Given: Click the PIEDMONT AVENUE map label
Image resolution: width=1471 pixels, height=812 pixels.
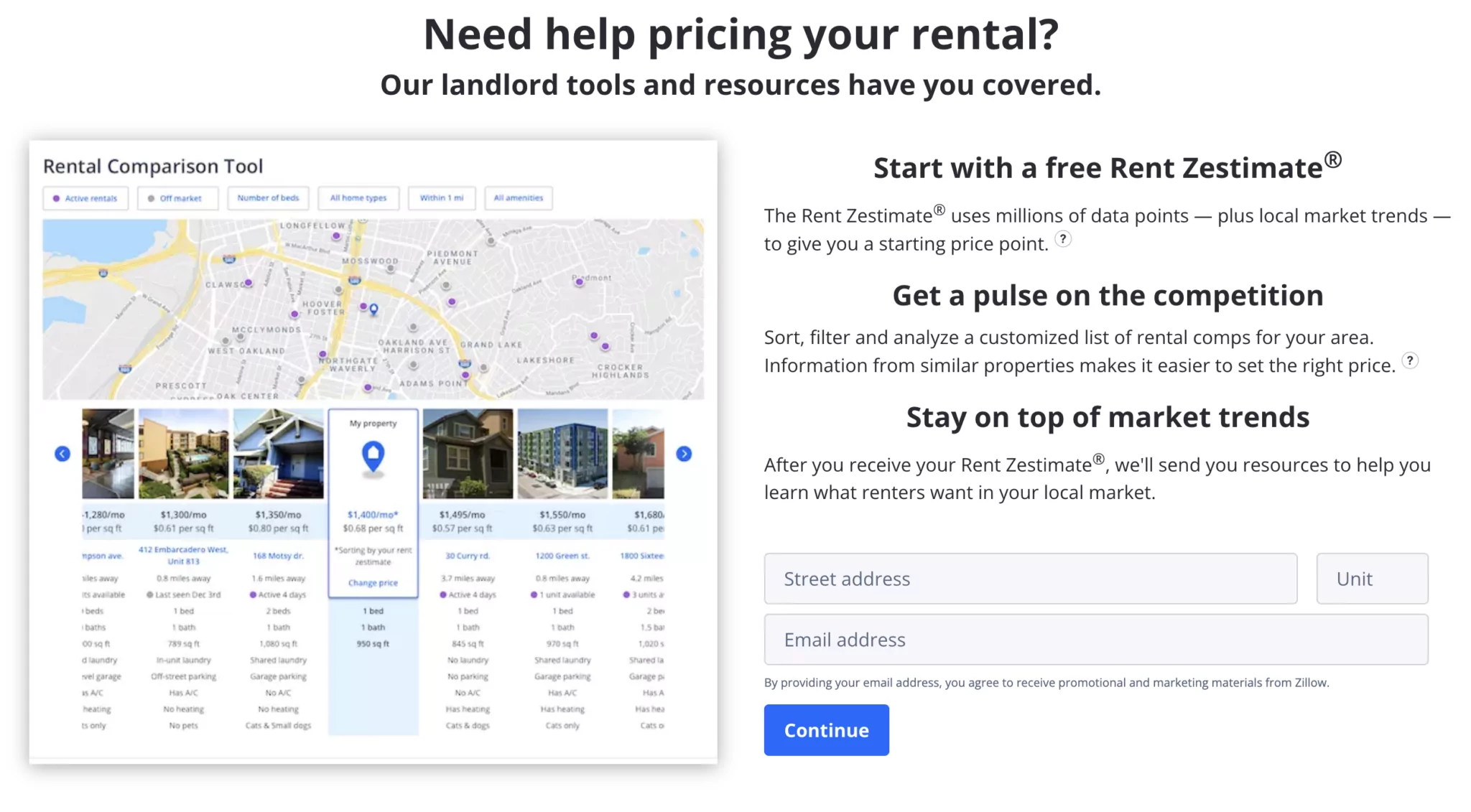Looking at the screenshot, I should 453,258.
